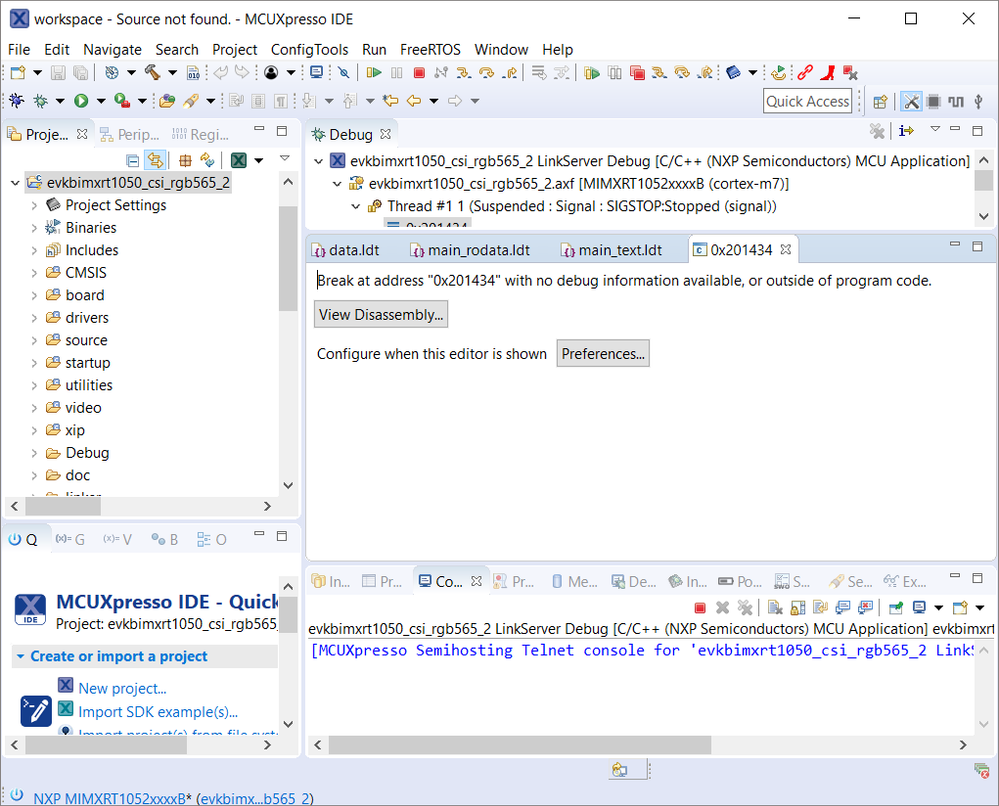Expand the source folder arrow

point(34,340)
